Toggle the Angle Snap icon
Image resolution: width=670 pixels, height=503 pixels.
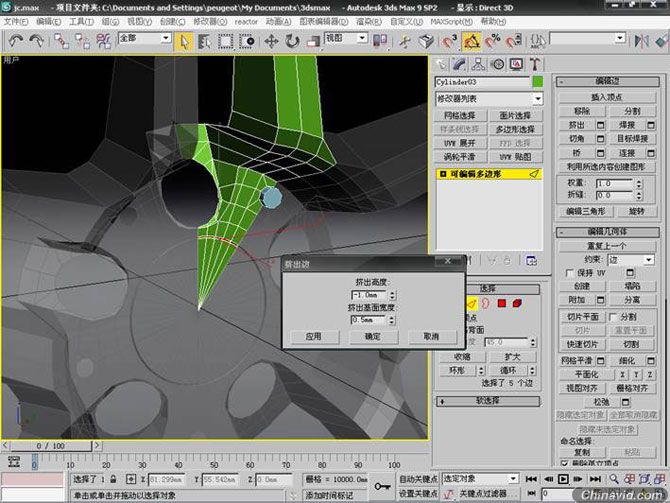pos(471,41)
